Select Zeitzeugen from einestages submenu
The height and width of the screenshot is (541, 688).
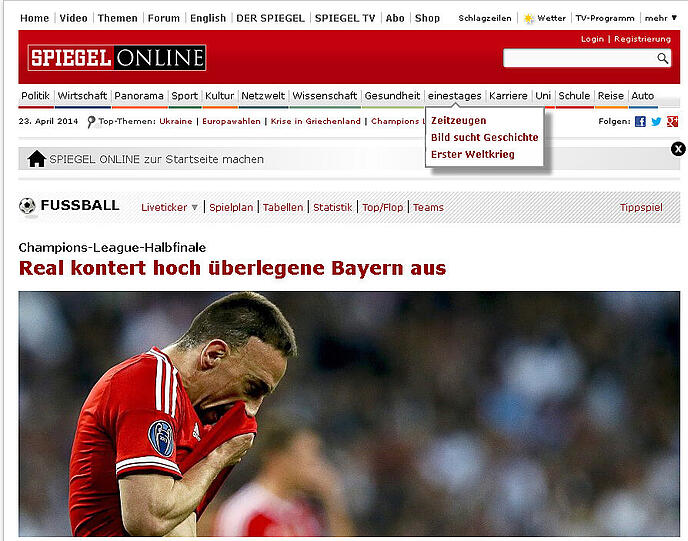(x=458, y=121)
